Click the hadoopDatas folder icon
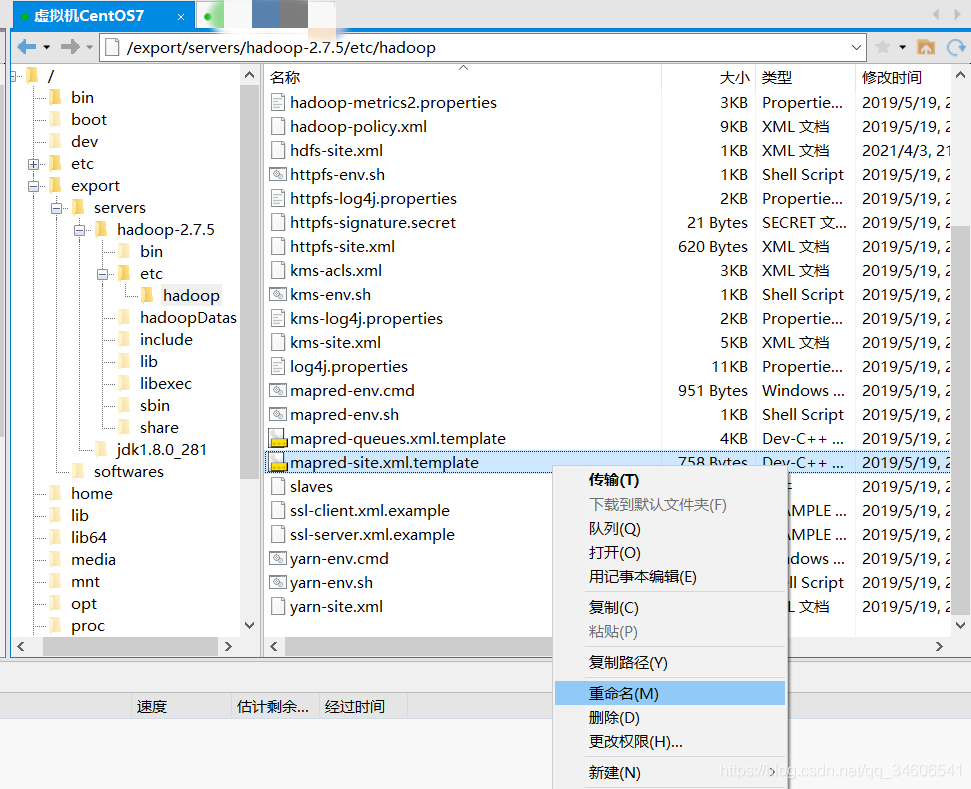 (124, 318)
